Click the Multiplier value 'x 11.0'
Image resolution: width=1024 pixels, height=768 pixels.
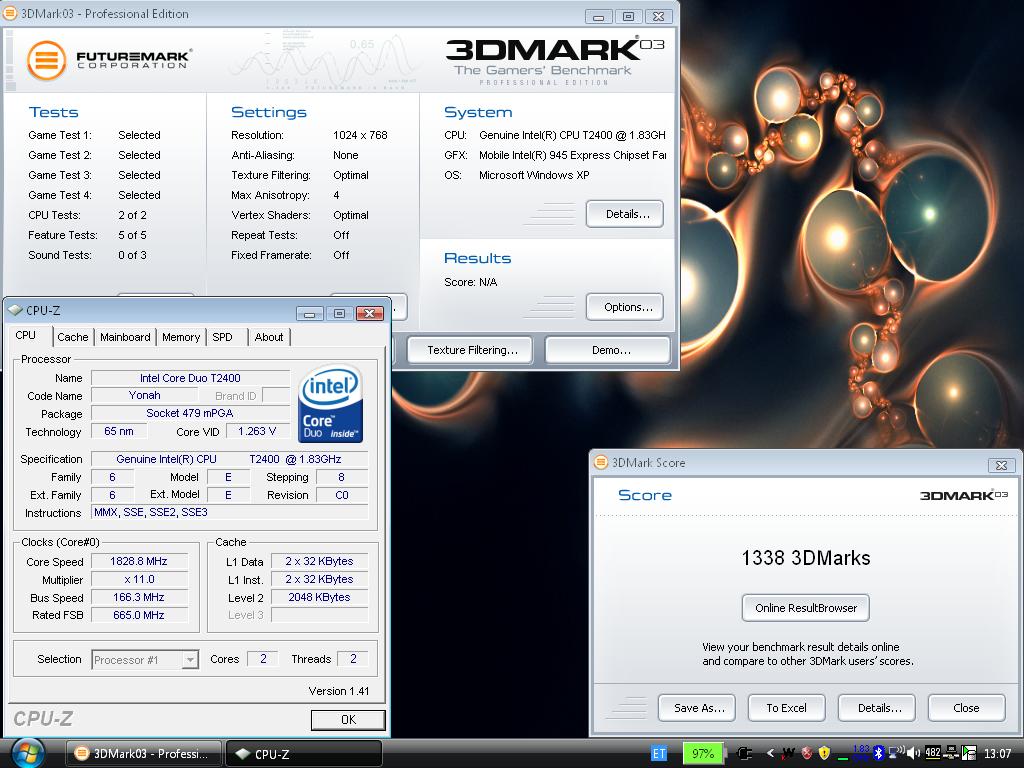(139, 579)
